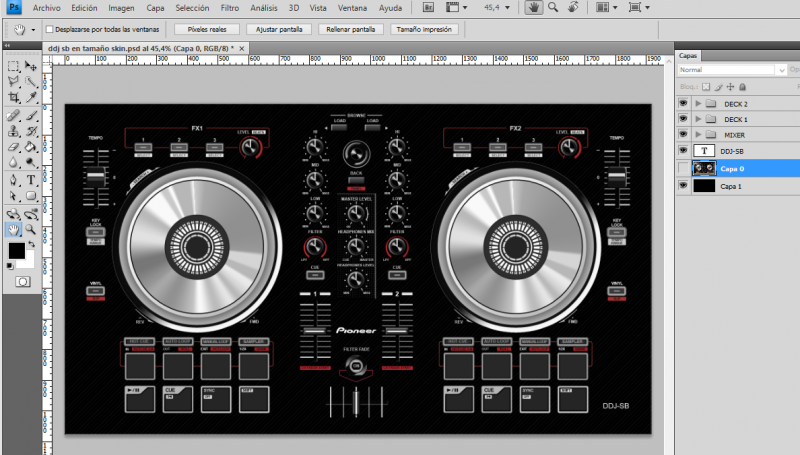Select the Blur tool

(14, 163)
